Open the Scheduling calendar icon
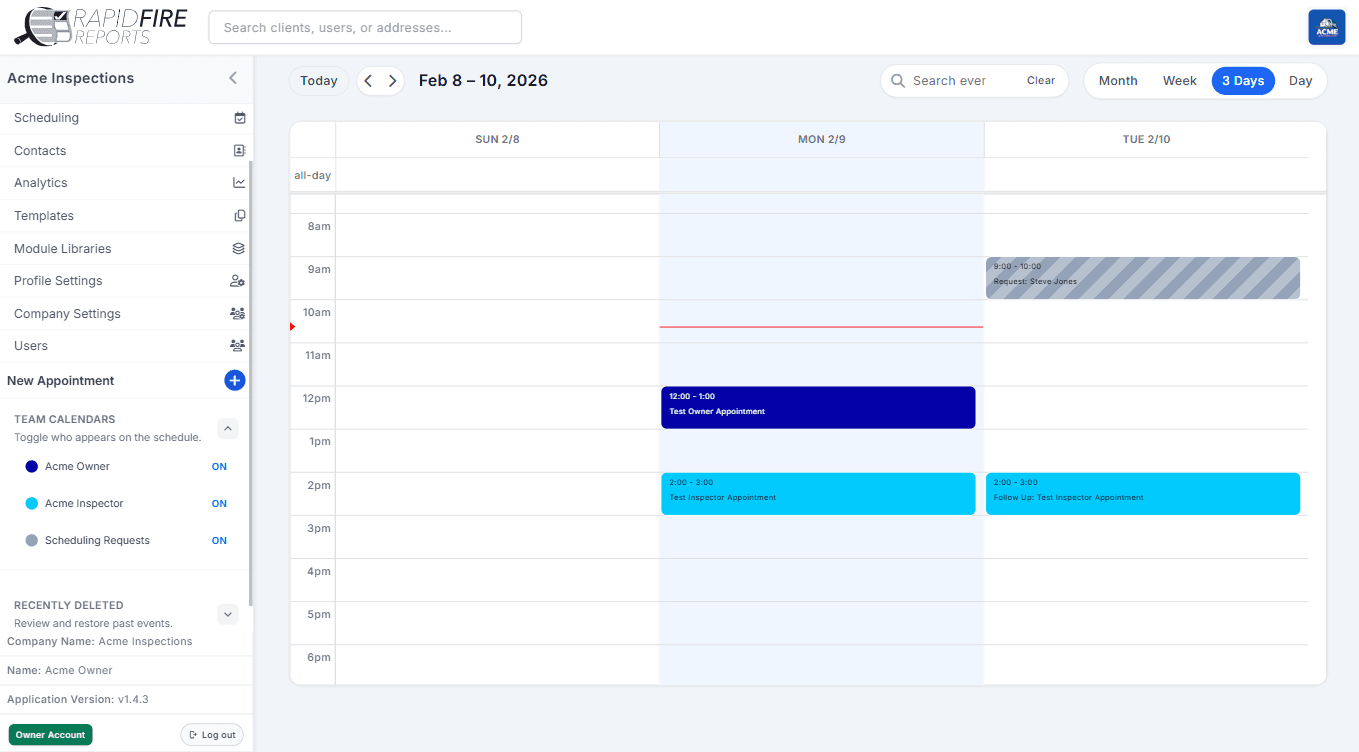This screenshot has width=1359, height=752. (x=239, y=117)
